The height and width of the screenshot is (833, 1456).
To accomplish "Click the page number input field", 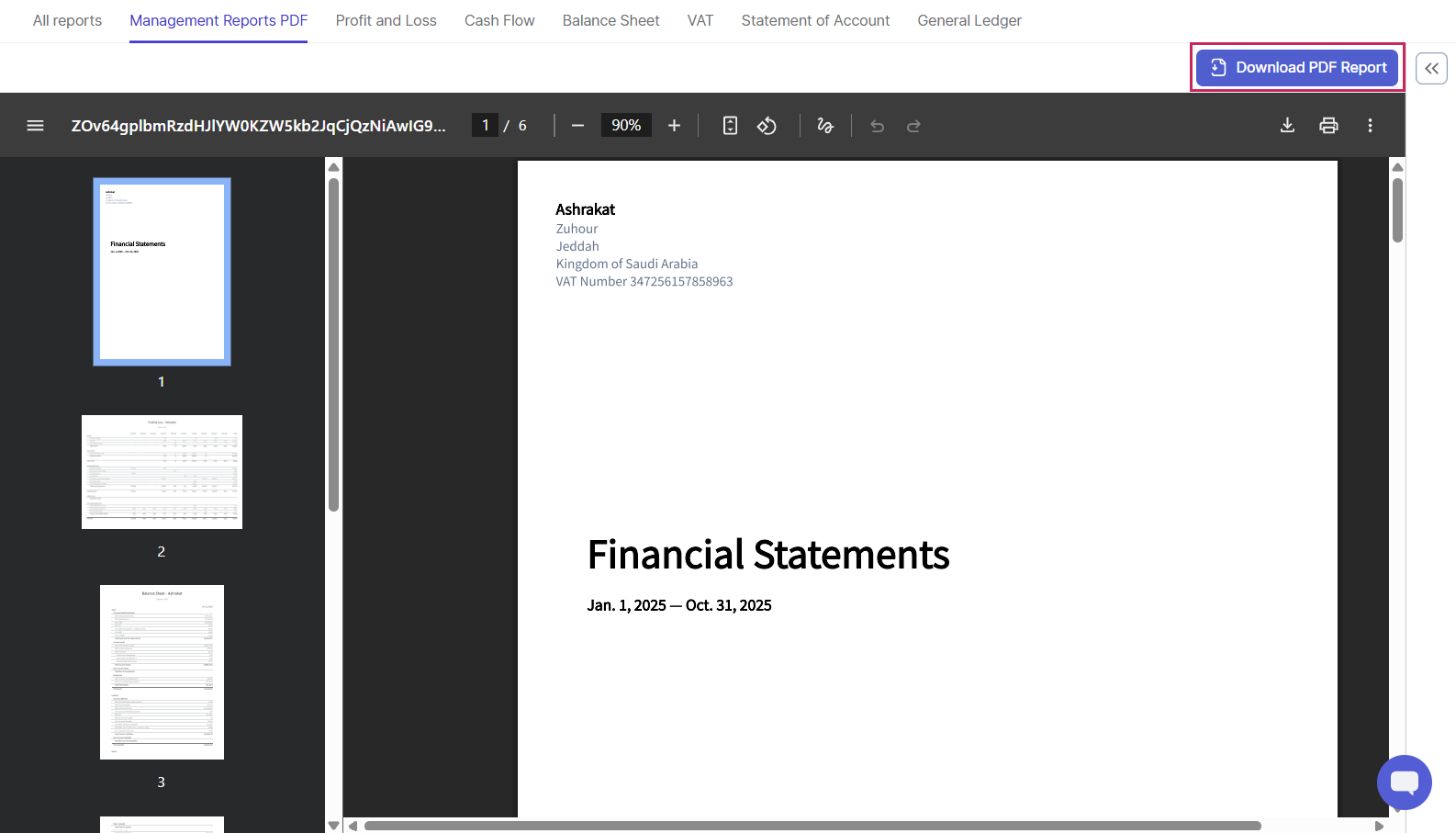I will pyautogui.click(x=485, y=126).
